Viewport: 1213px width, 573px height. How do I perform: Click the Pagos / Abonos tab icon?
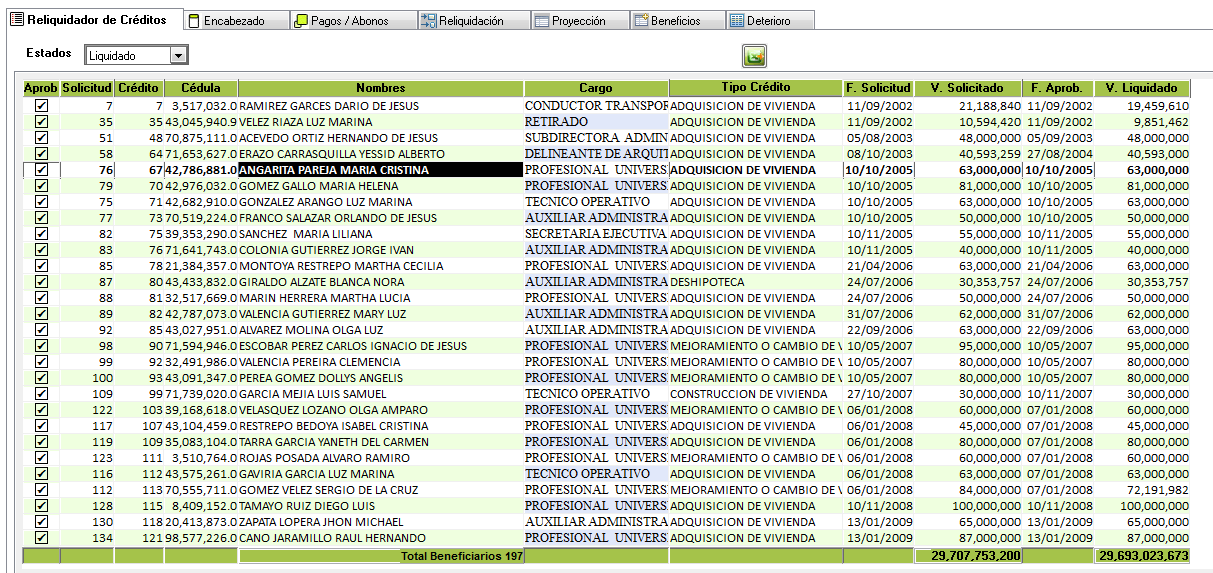(x=300, y=21)
